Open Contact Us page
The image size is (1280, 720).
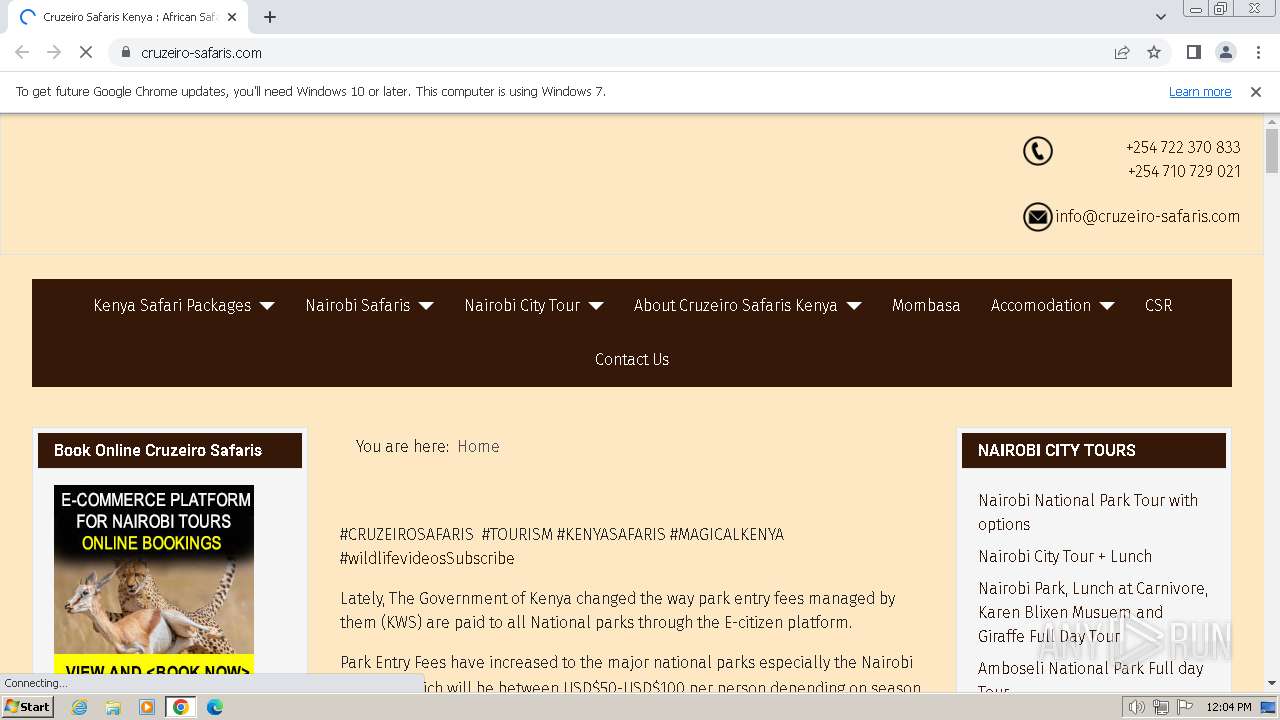pos(632,359)
